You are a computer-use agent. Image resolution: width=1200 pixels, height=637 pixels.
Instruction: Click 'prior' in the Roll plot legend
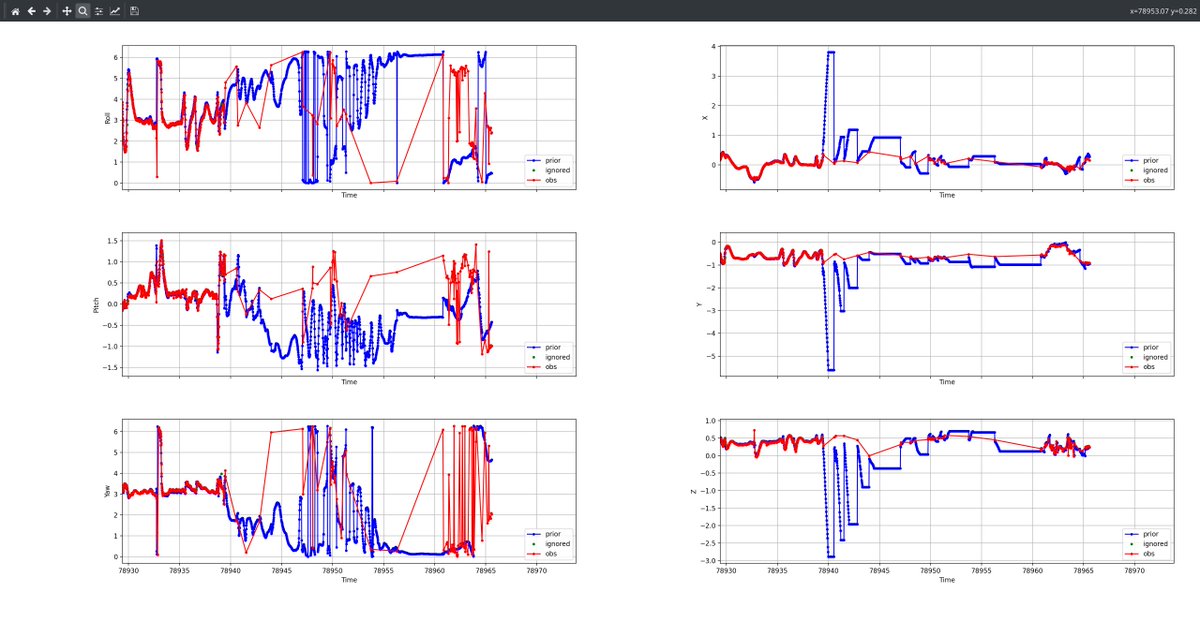click(552, 160)
